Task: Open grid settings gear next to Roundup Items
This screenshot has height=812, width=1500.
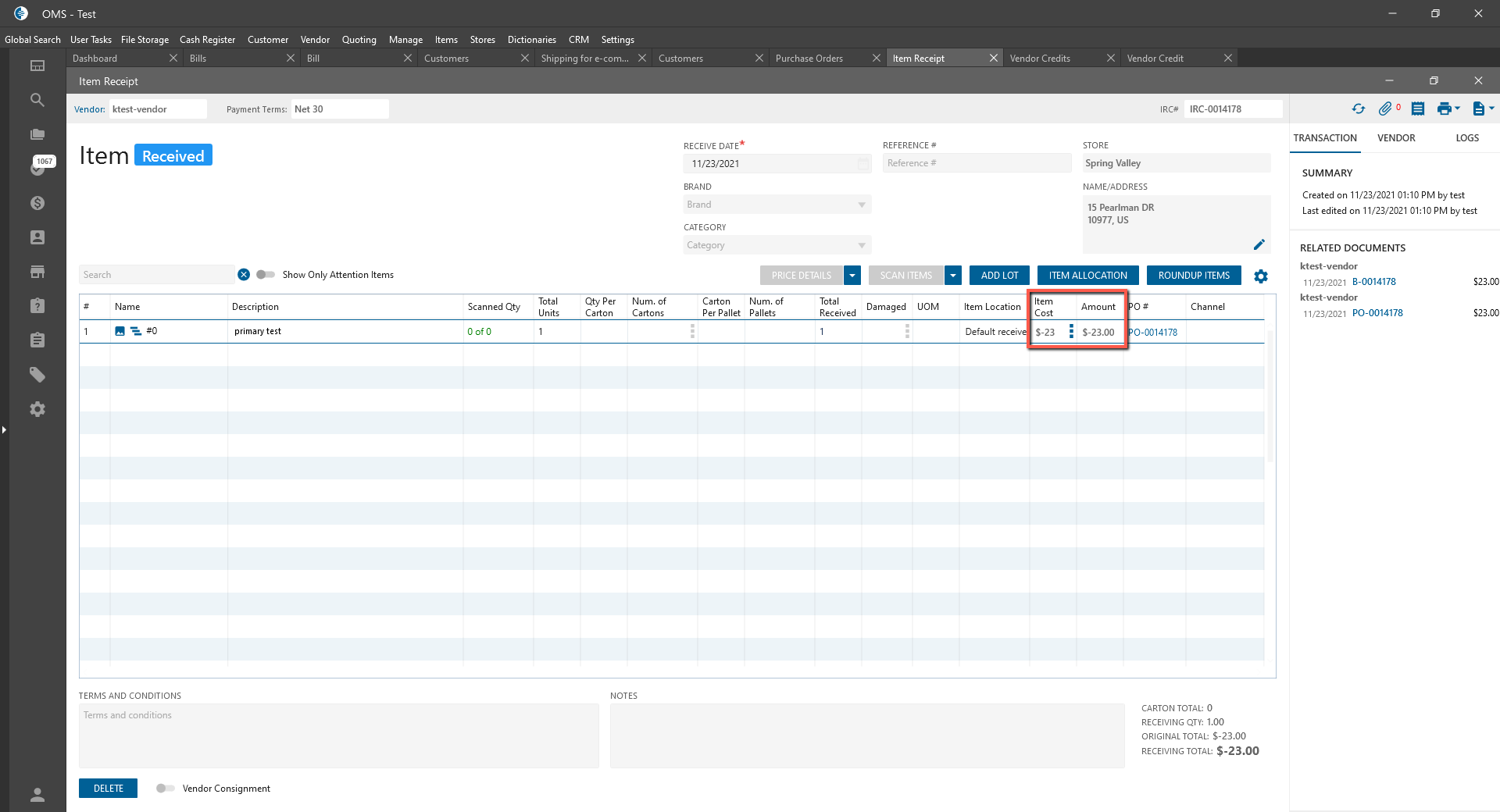Action: click(1261, 276)
